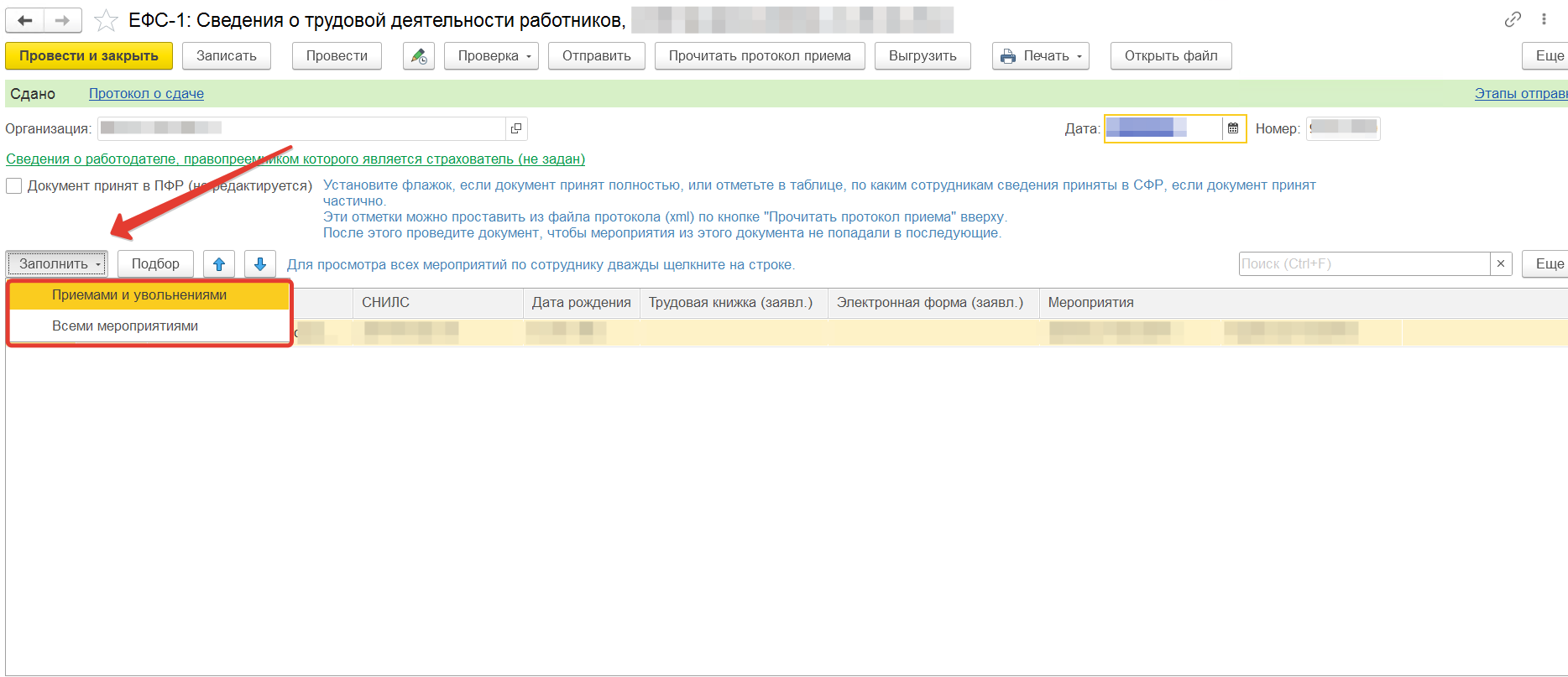Open calendar picker in the date field
1568x677 pixels.
[1233, 128]
